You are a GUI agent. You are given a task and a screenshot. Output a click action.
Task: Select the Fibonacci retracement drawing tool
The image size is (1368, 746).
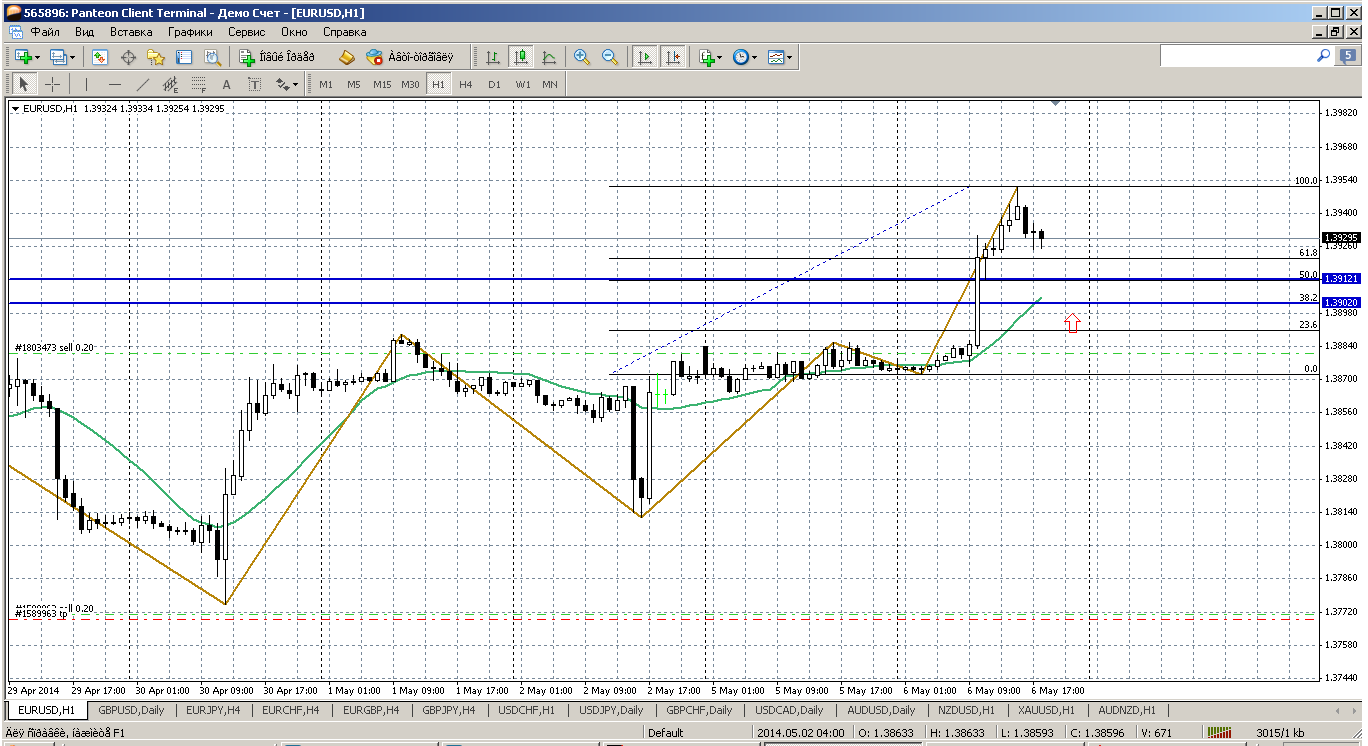click(199, 84)
